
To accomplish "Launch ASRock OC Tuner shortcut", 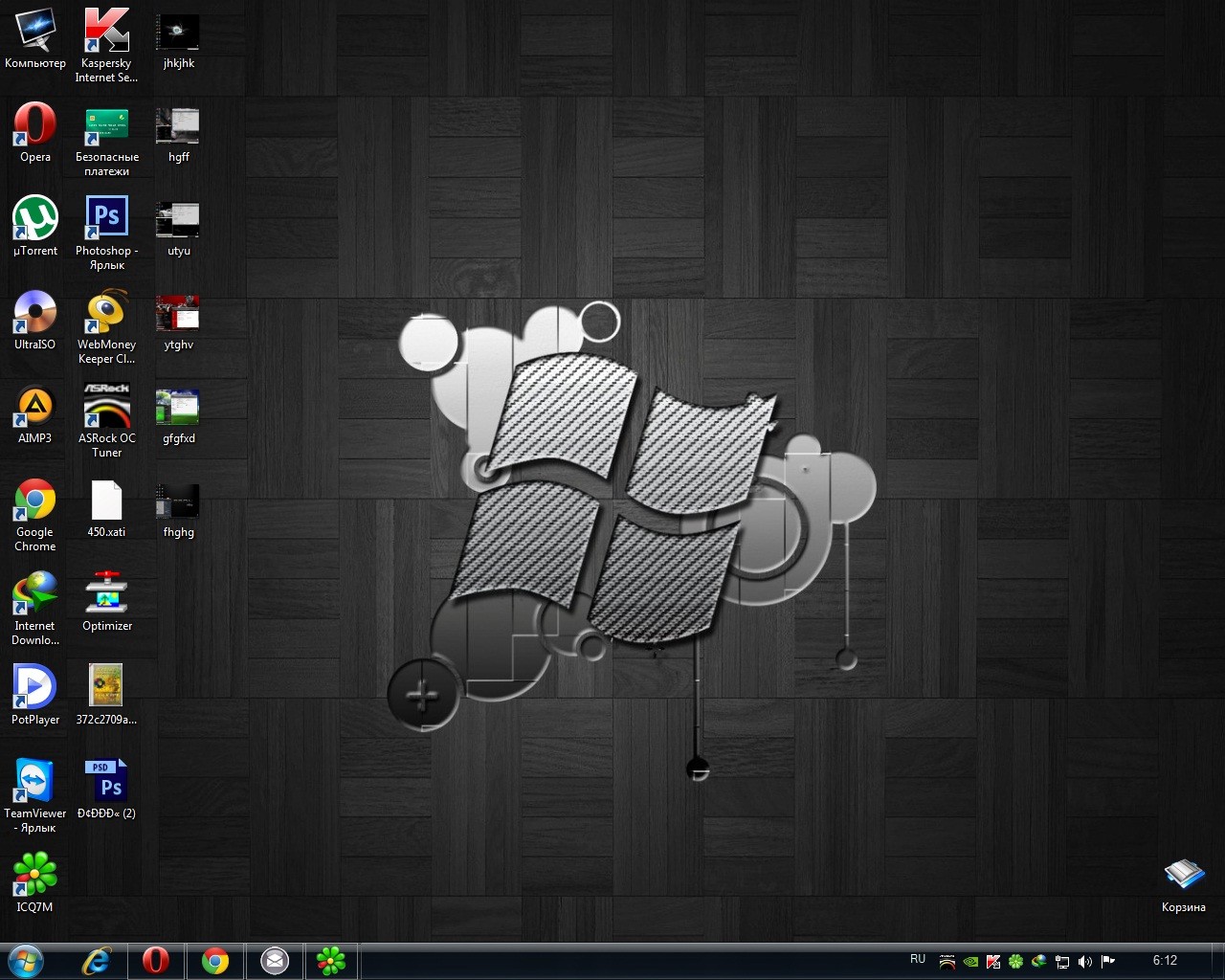I will pyautogui.click(x=106, y=420).
